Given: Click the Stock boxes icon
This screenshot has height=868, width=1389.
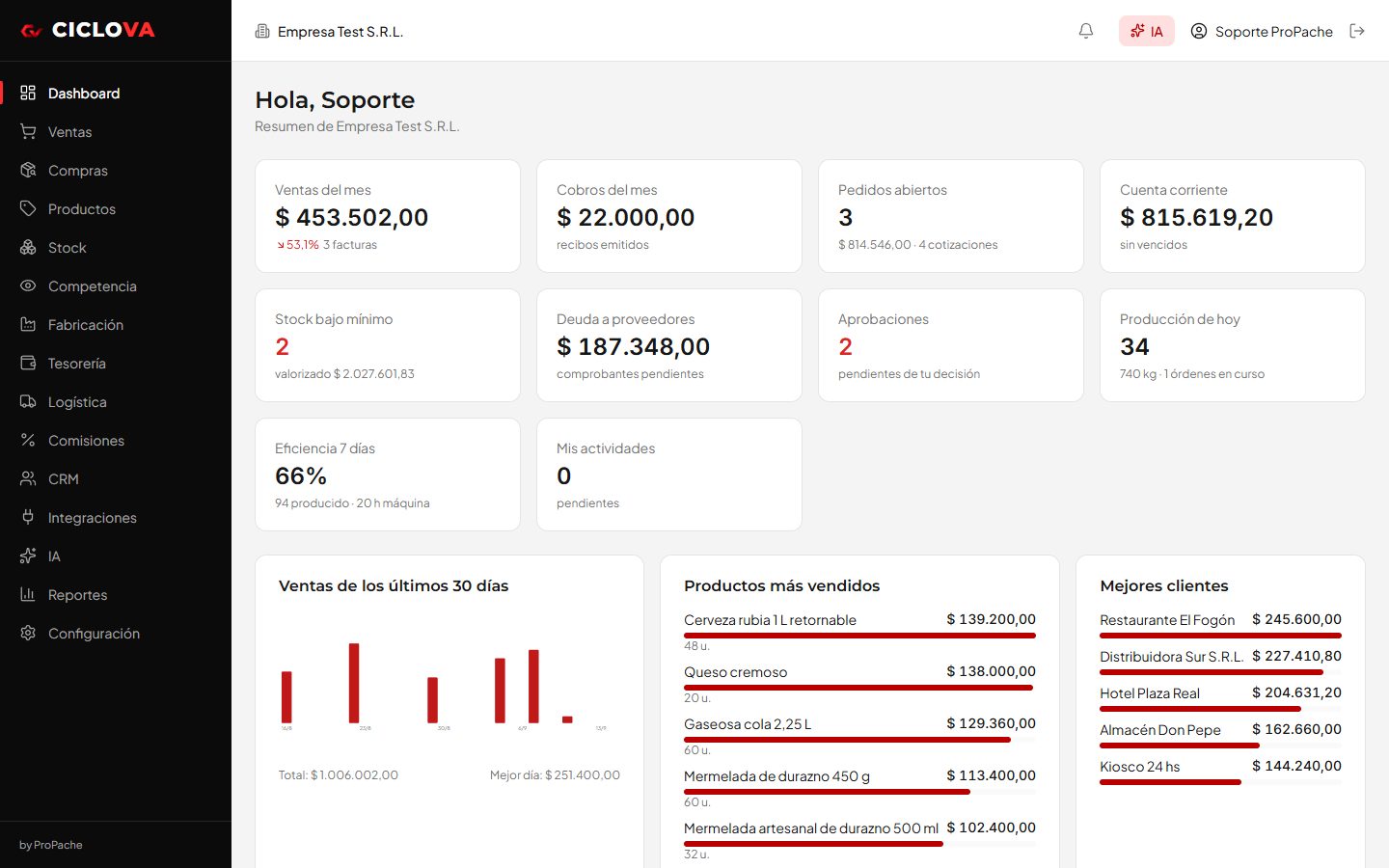Looking at the screenshot, I should [28, 247].
